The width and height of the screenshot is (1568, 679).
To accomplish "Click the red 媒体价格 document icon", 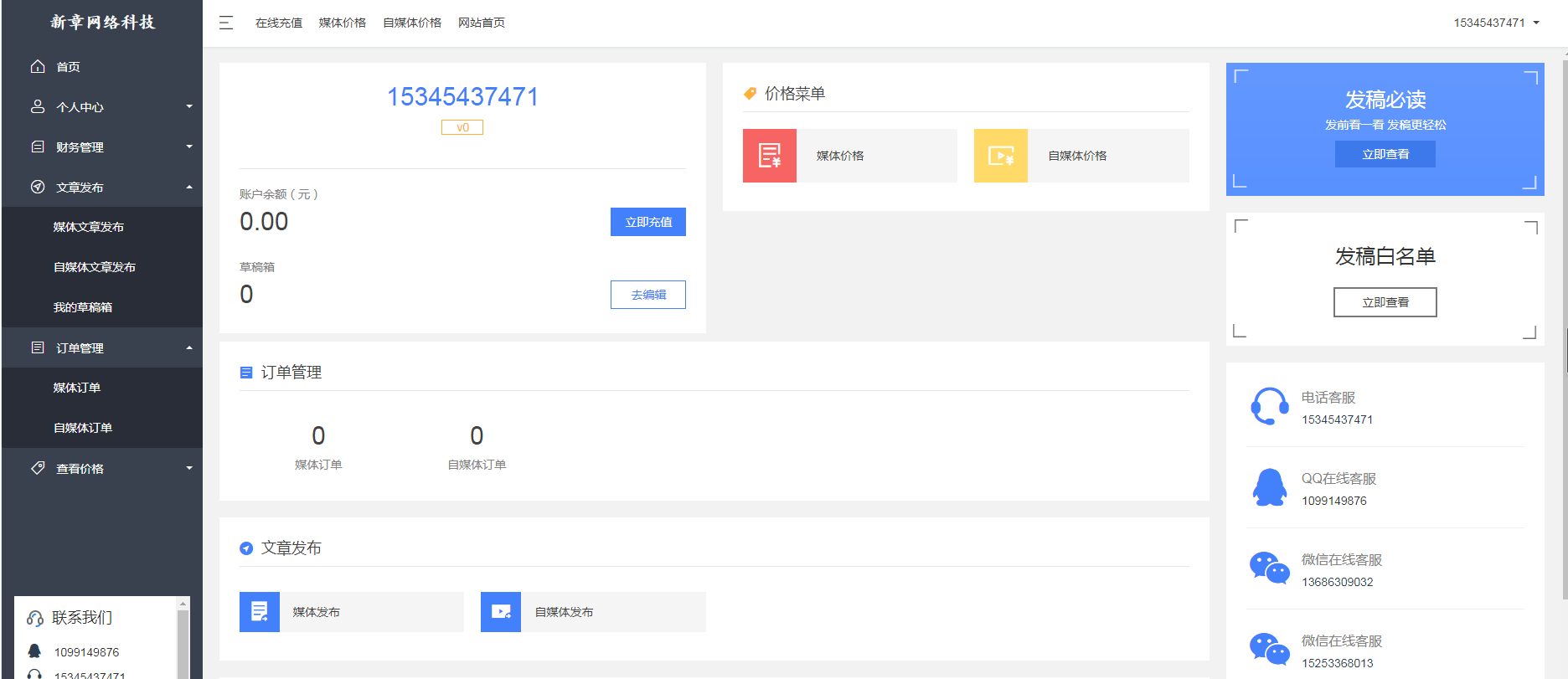I will tap(770, 156).
